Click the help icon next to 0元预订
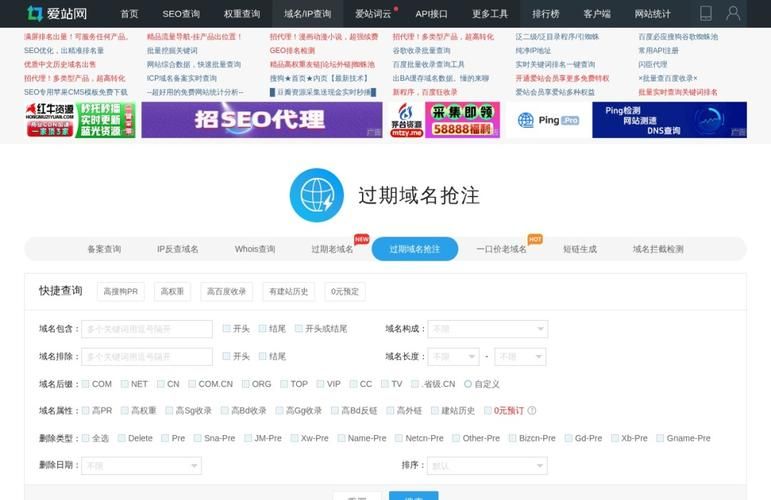 pyautogui.click(x=532, y=411)
